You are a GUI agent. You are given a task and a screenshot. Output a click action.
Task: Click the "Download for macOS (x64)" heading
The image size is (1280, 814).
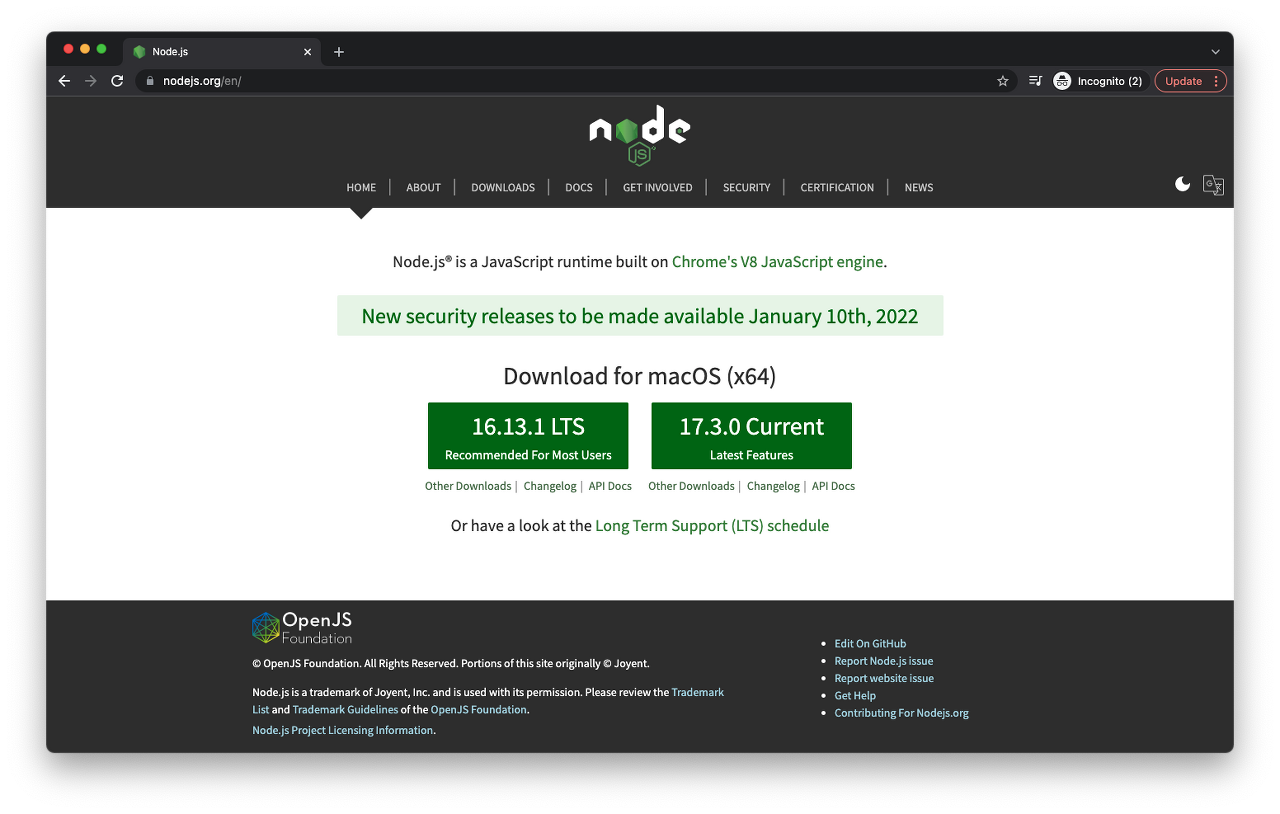click(x=640, y=376)
